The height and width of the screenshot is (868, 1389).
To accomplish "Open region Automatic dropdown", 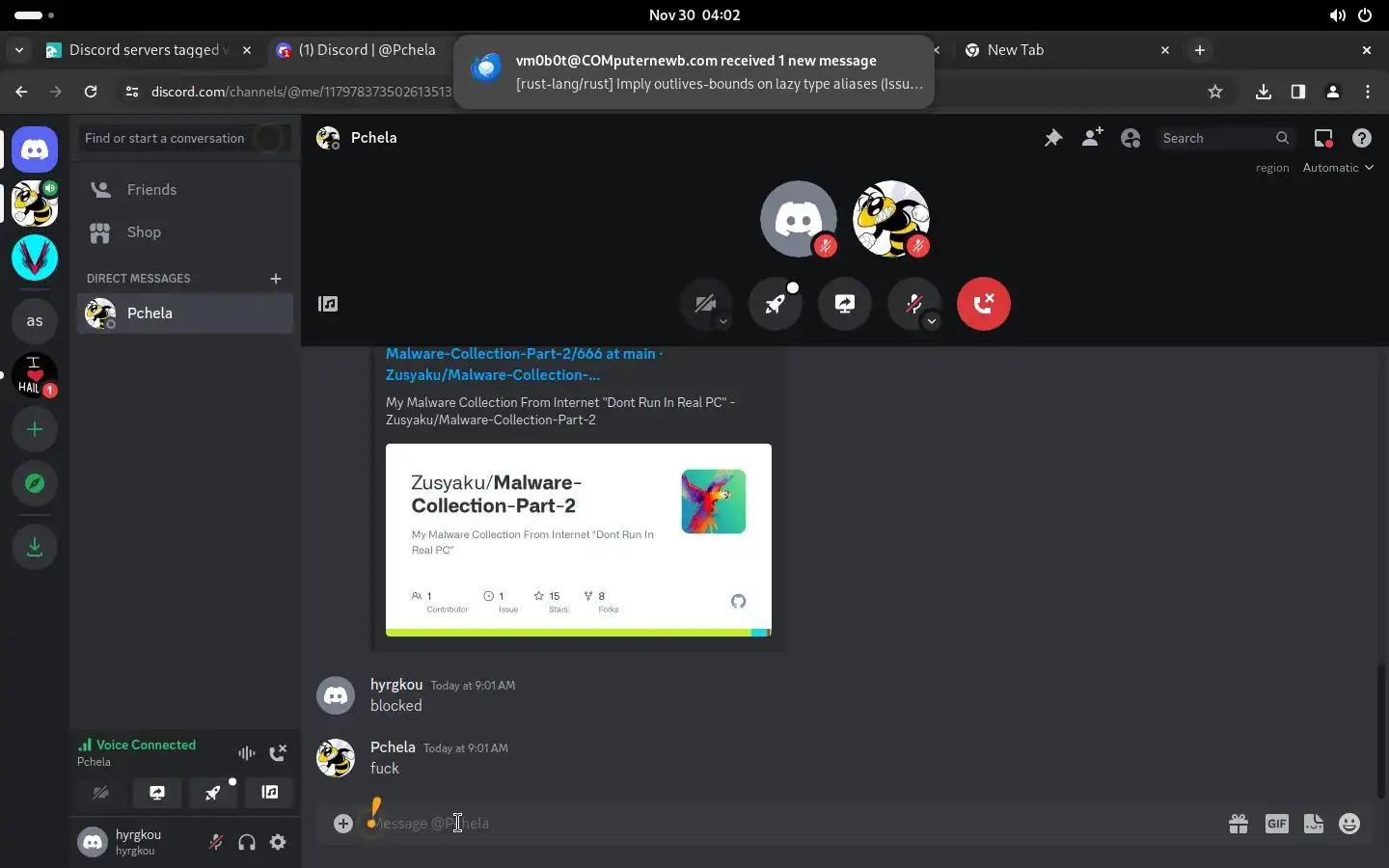I will (x=1338, y=168).
